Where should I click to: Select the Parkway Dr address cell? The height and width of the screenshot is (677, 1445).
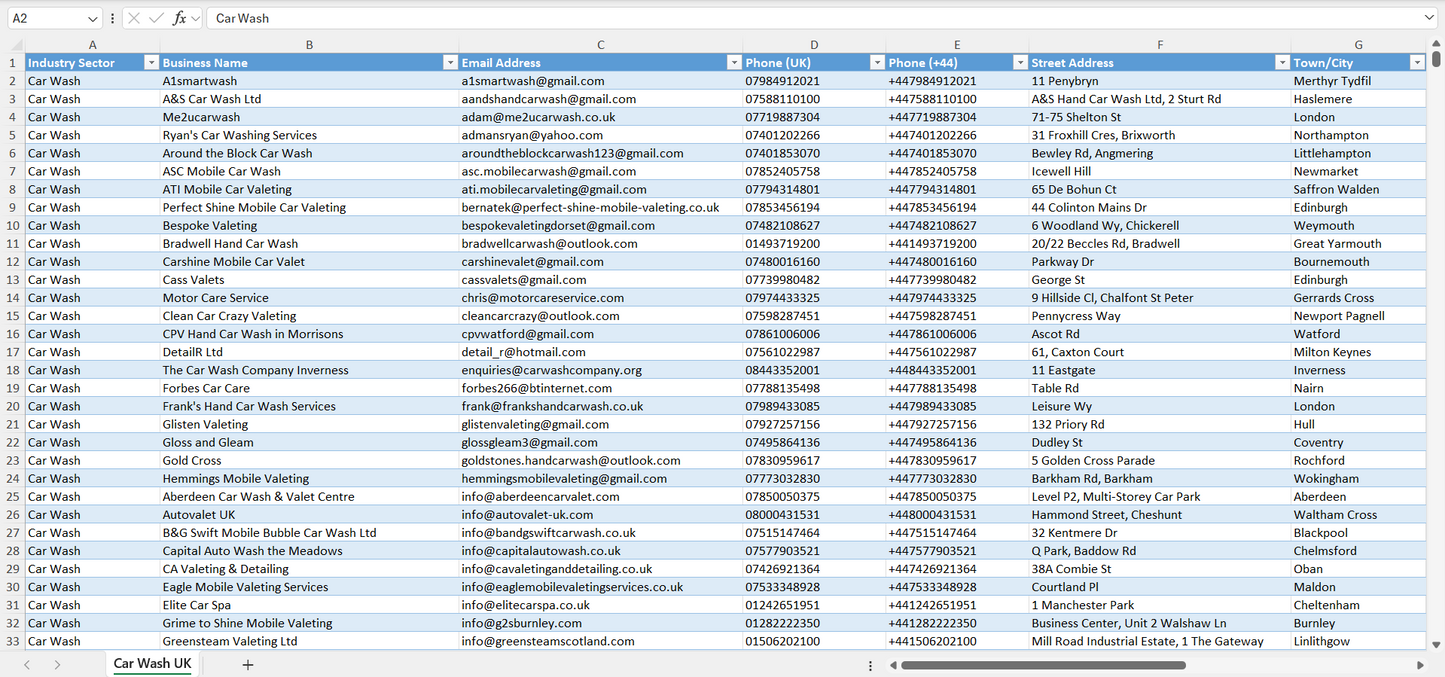pyautogui.click(x=1160, y=261)
